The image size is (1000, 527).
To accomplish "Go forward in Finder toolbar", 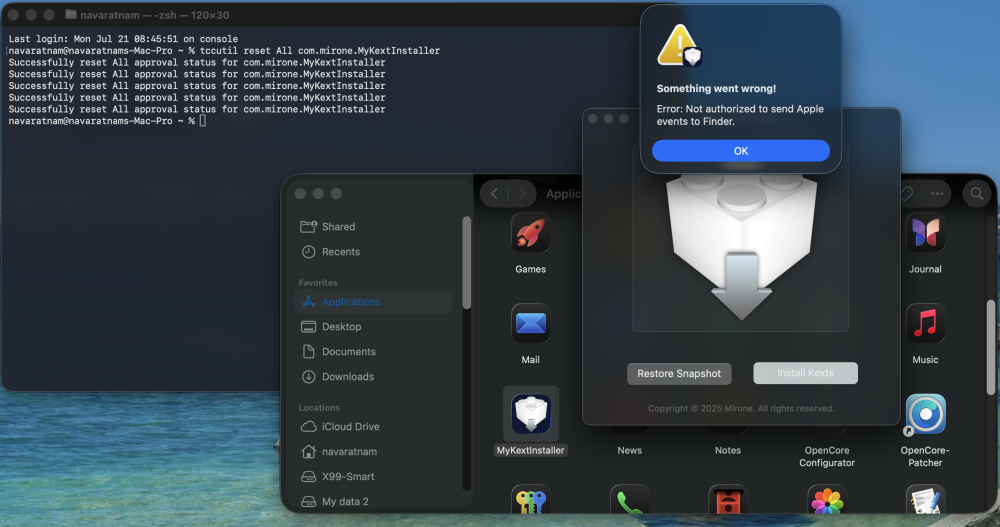I will (521, 193).
